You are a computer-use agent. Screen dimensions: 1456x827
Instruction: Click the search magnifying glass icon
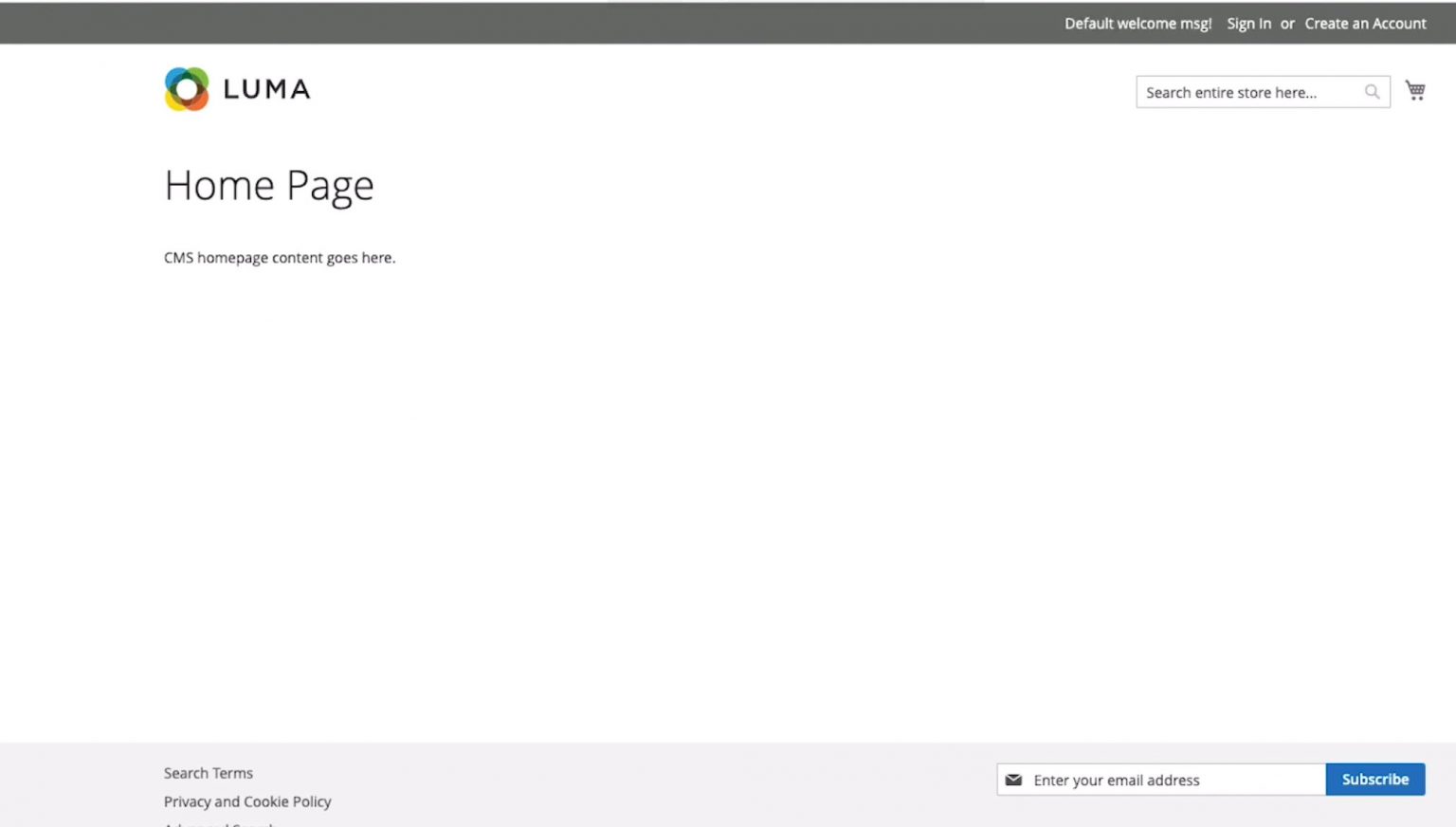[x=1372, y=92]
